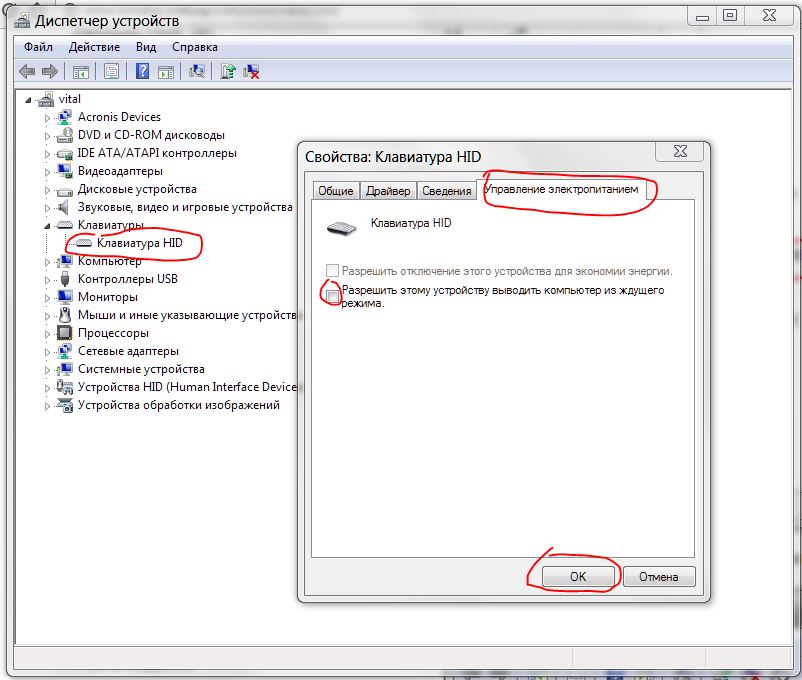Click the DVD and CD-ROM drive icon
The image size is (802, 680).
(65, 135)
